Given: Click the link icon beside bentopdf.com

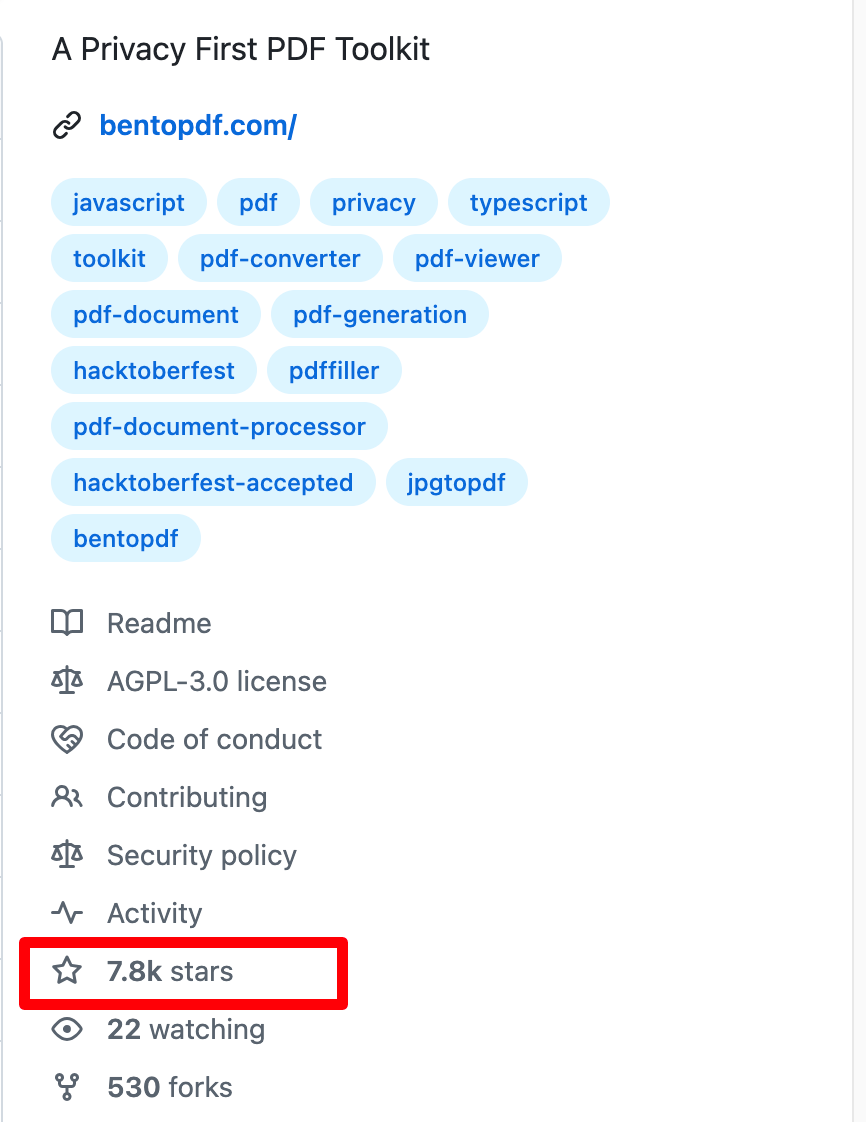Looking at the screenshot, I should (x=67, y=127).
